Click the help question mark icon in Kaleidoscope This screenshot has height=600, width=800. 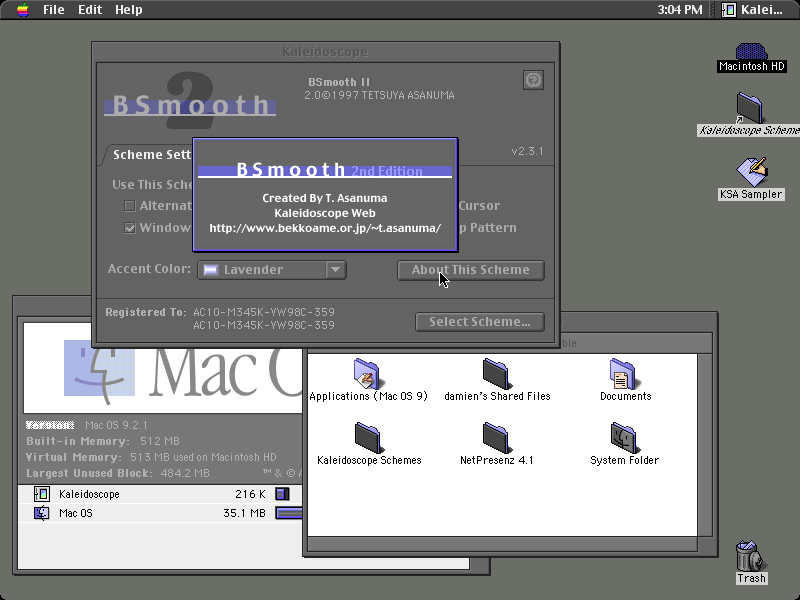[x=533, y=80]
